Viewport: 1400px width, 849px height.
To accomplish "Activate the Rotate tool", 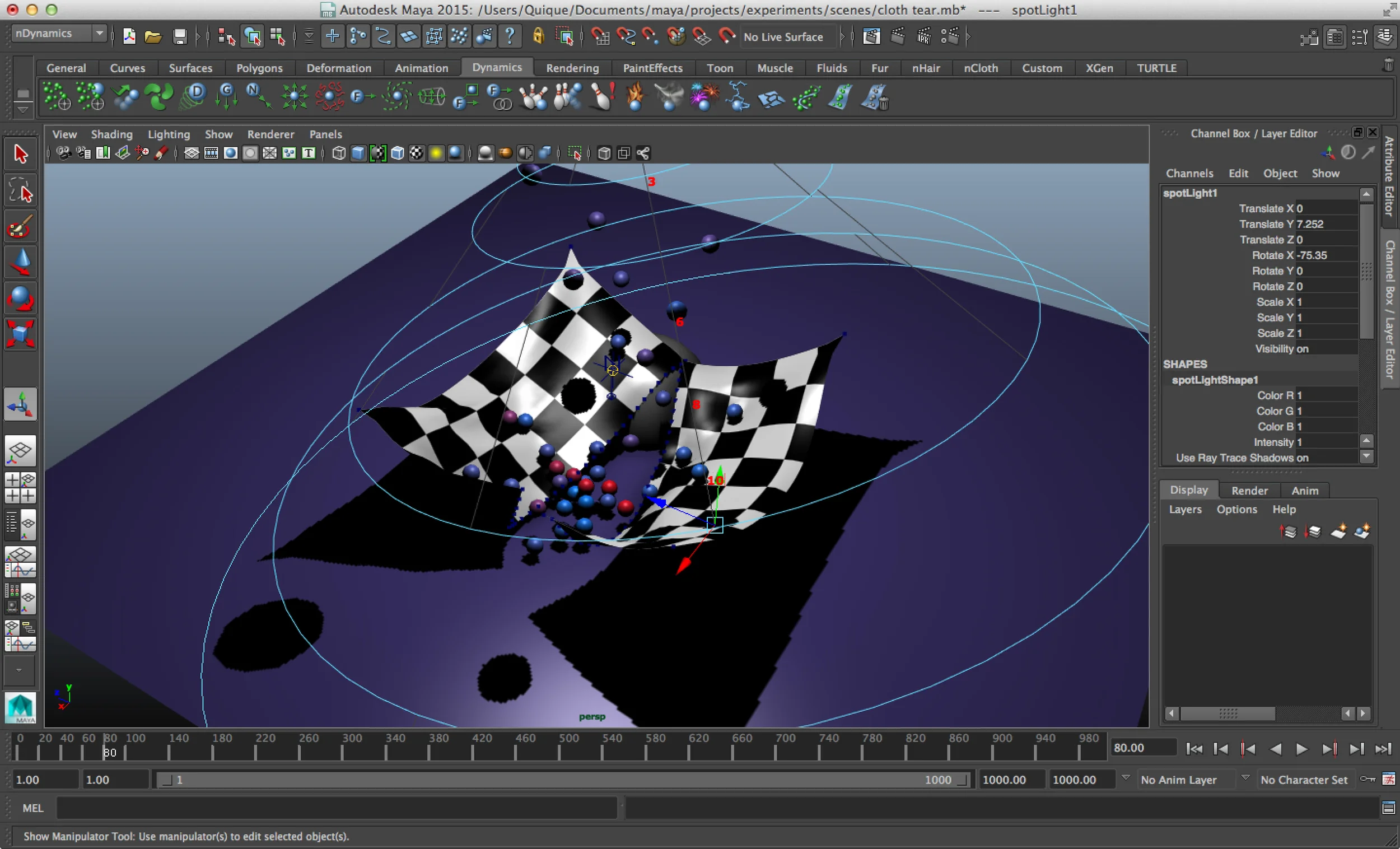I will click(21, 297).
